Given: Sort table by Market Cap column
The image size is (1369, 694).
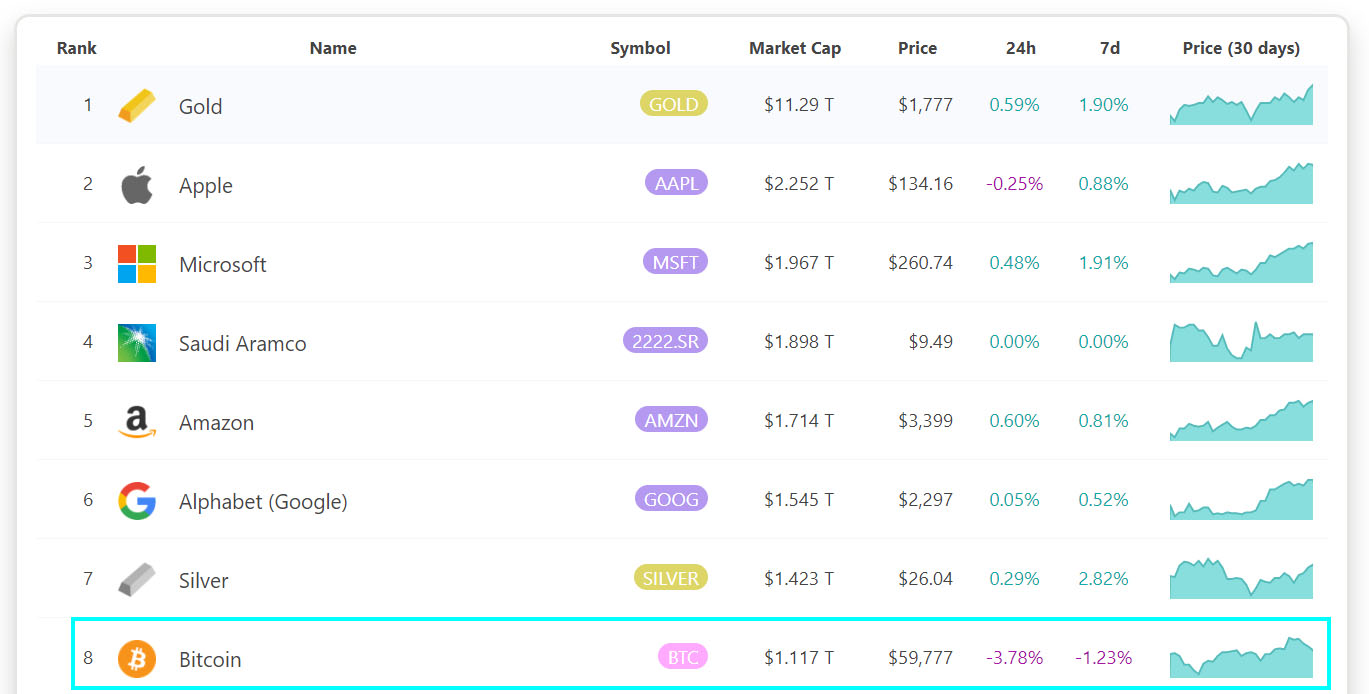Looking at the screenshot, I should [795, 48].
